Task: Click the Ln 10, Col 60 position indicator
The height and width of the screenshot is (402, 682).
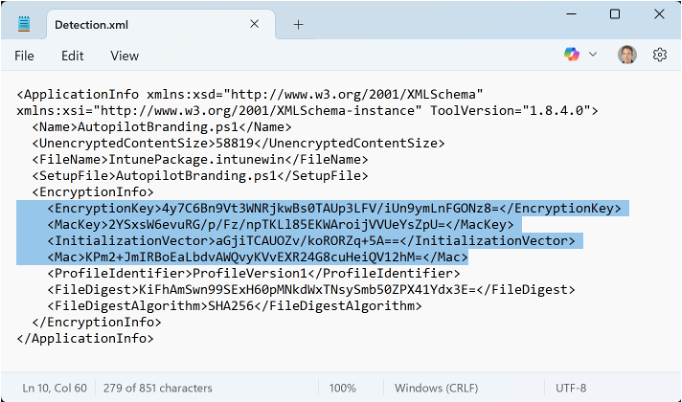Action: (x=53, y=387)
